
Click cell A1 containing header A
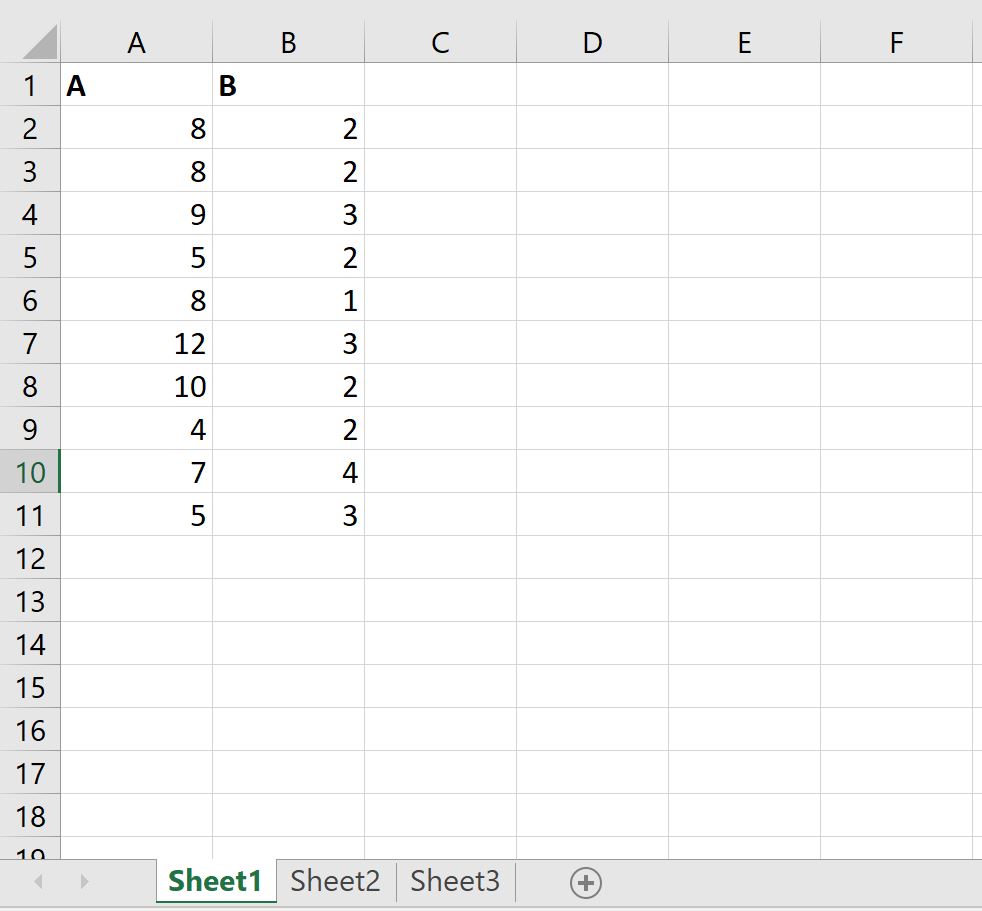pos(136,85)
